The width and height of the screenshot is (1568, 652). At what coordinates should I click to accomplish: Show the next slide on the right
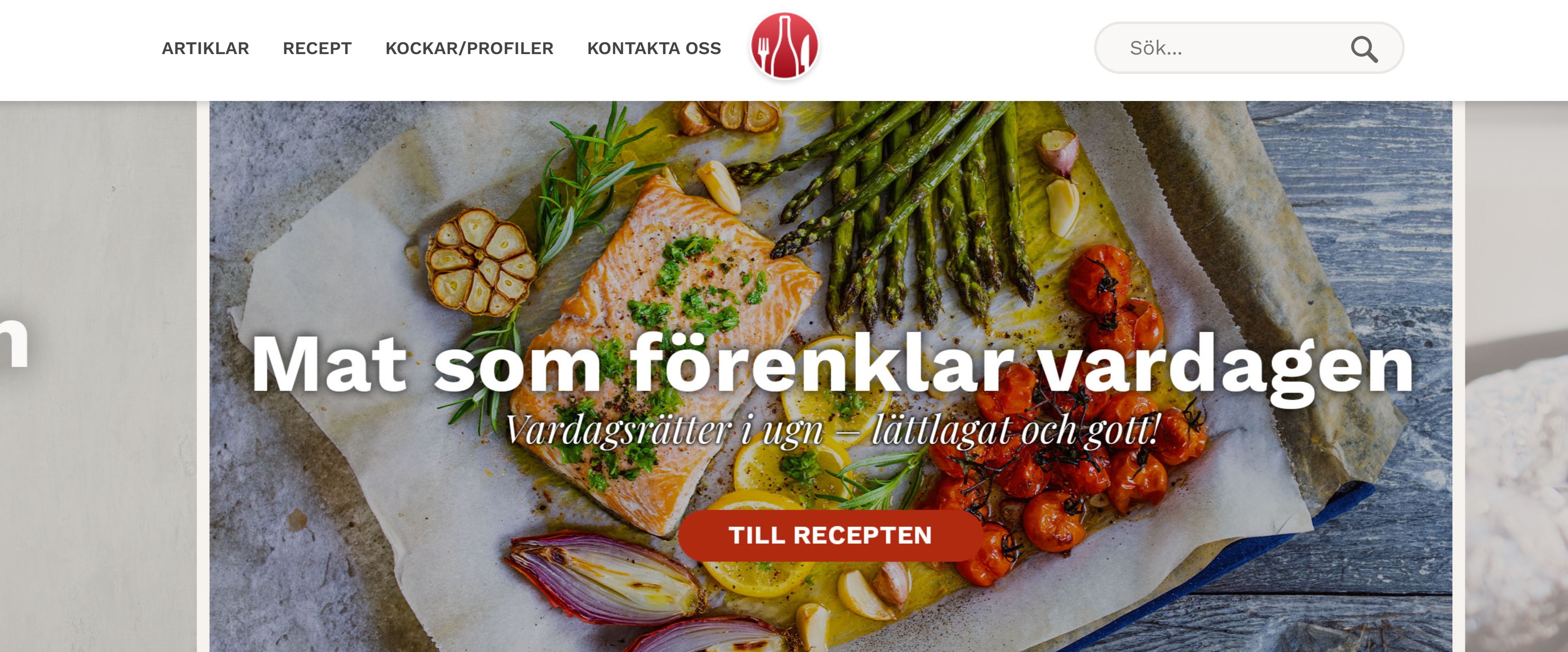[1516, 376]
